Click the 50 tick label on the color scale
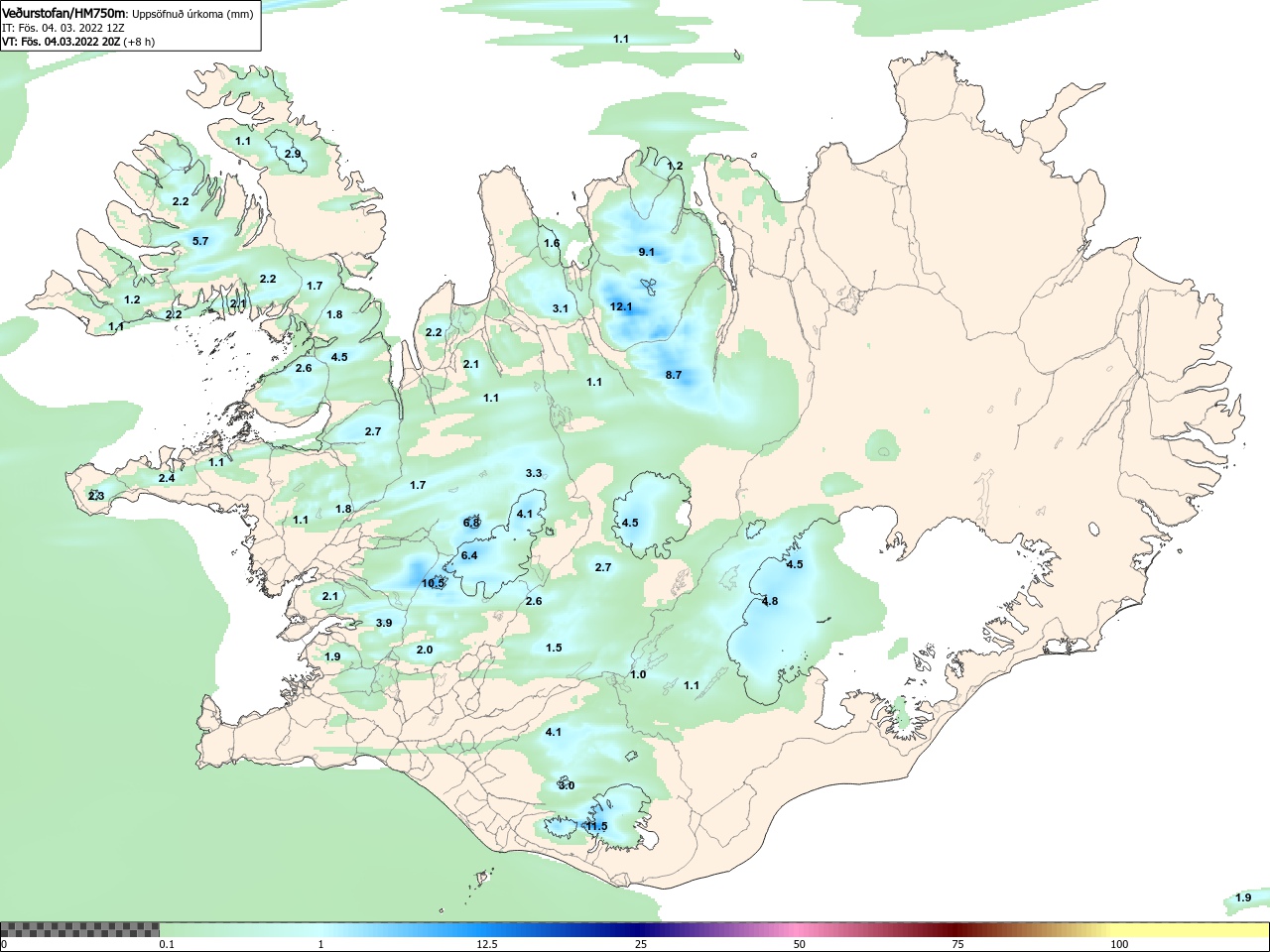This screenshot has width=1270, height=952. [800, 944]
